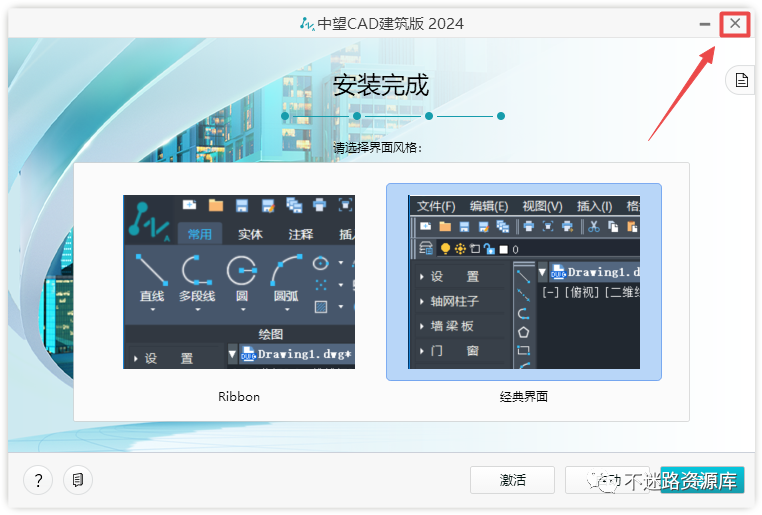Open the document icon below the close button
The height and width of the screenshot is (515, 762).
741,80
